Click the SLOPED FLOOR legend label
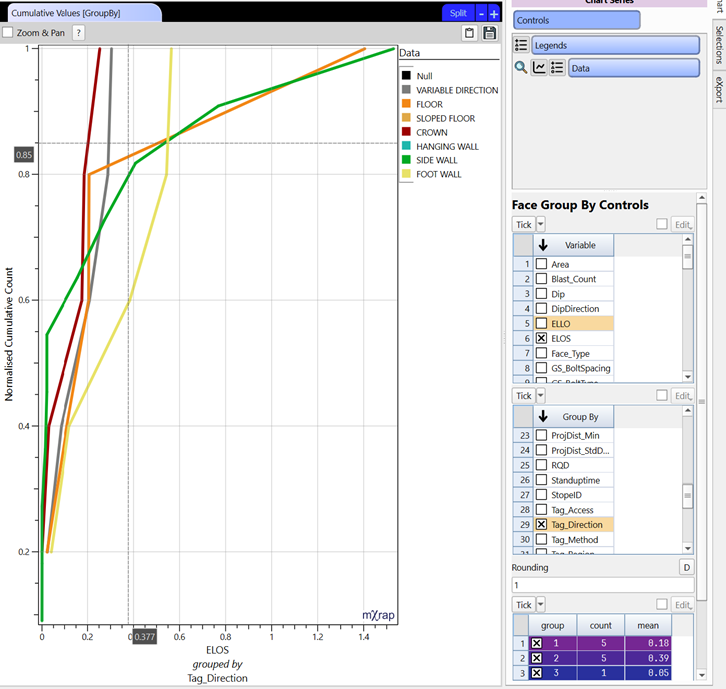 445,118
